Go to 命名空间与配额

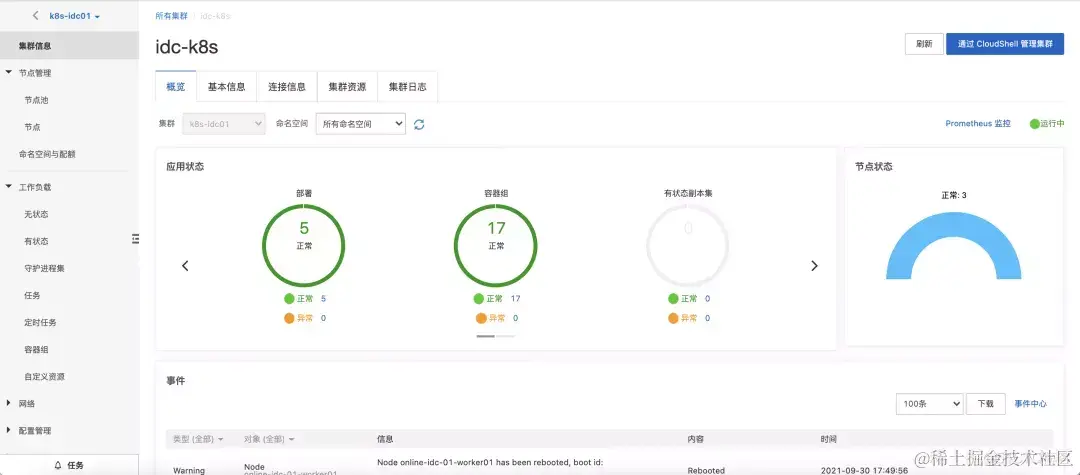coord(47,154)
